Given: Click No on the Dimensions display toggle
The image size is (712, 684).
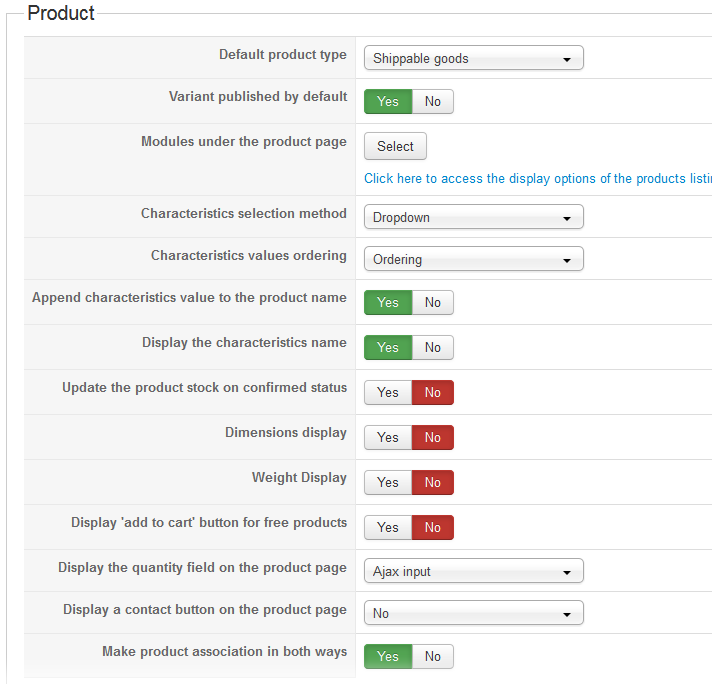Looking at the screenshot, I should (x=432, y=437).
